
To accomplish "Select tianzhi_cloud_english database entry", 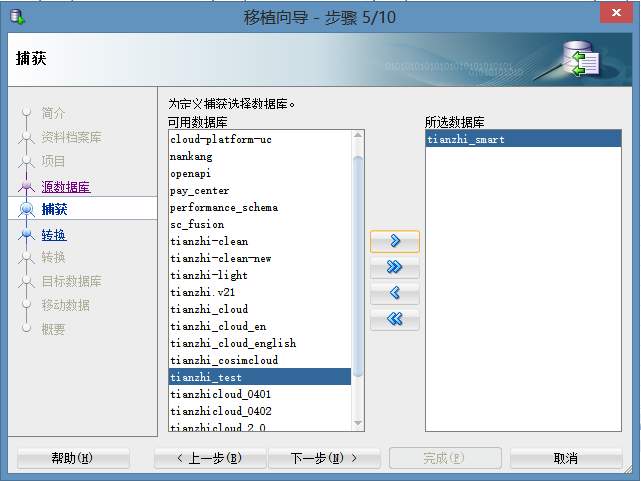I will click(260, 343).
